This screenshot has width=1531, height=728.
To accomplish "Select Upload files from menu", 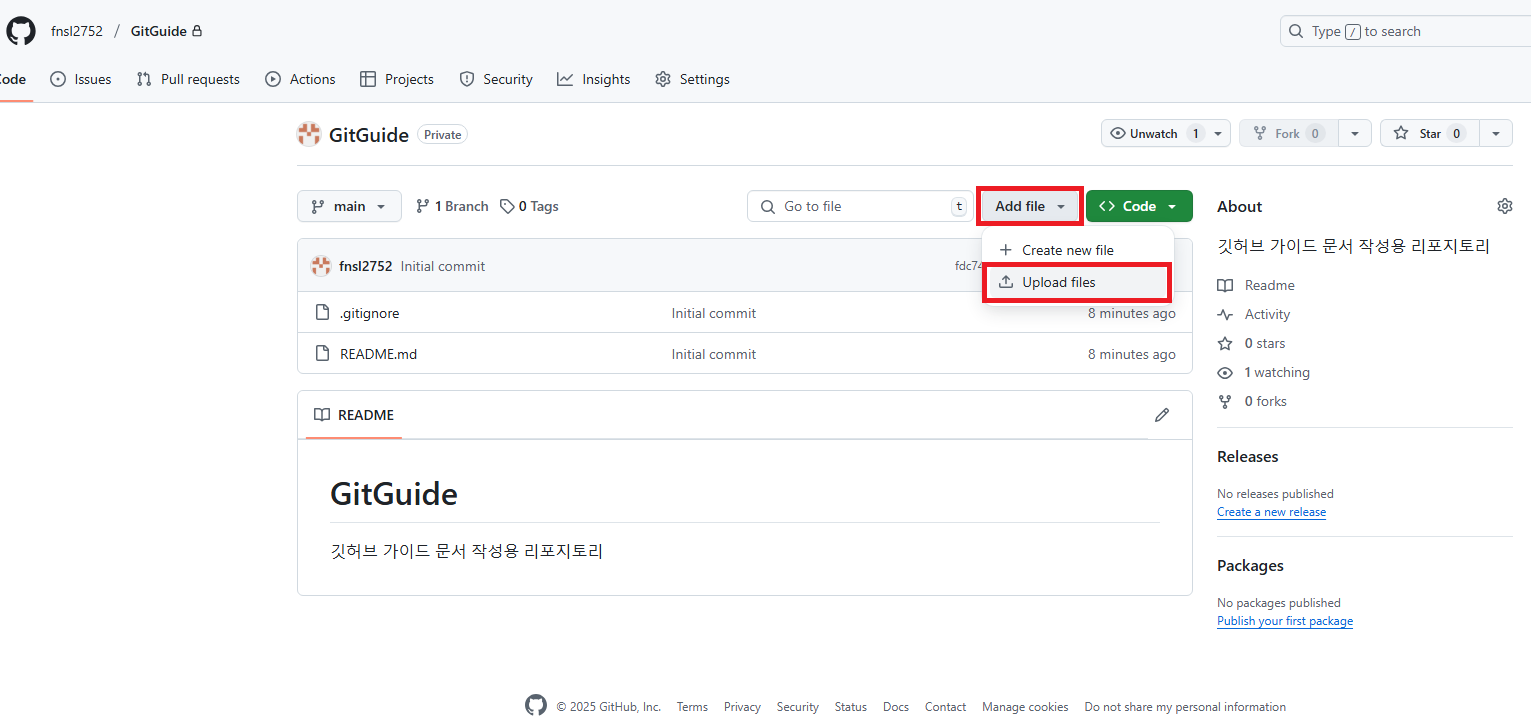I will (x=1078, y=282).
